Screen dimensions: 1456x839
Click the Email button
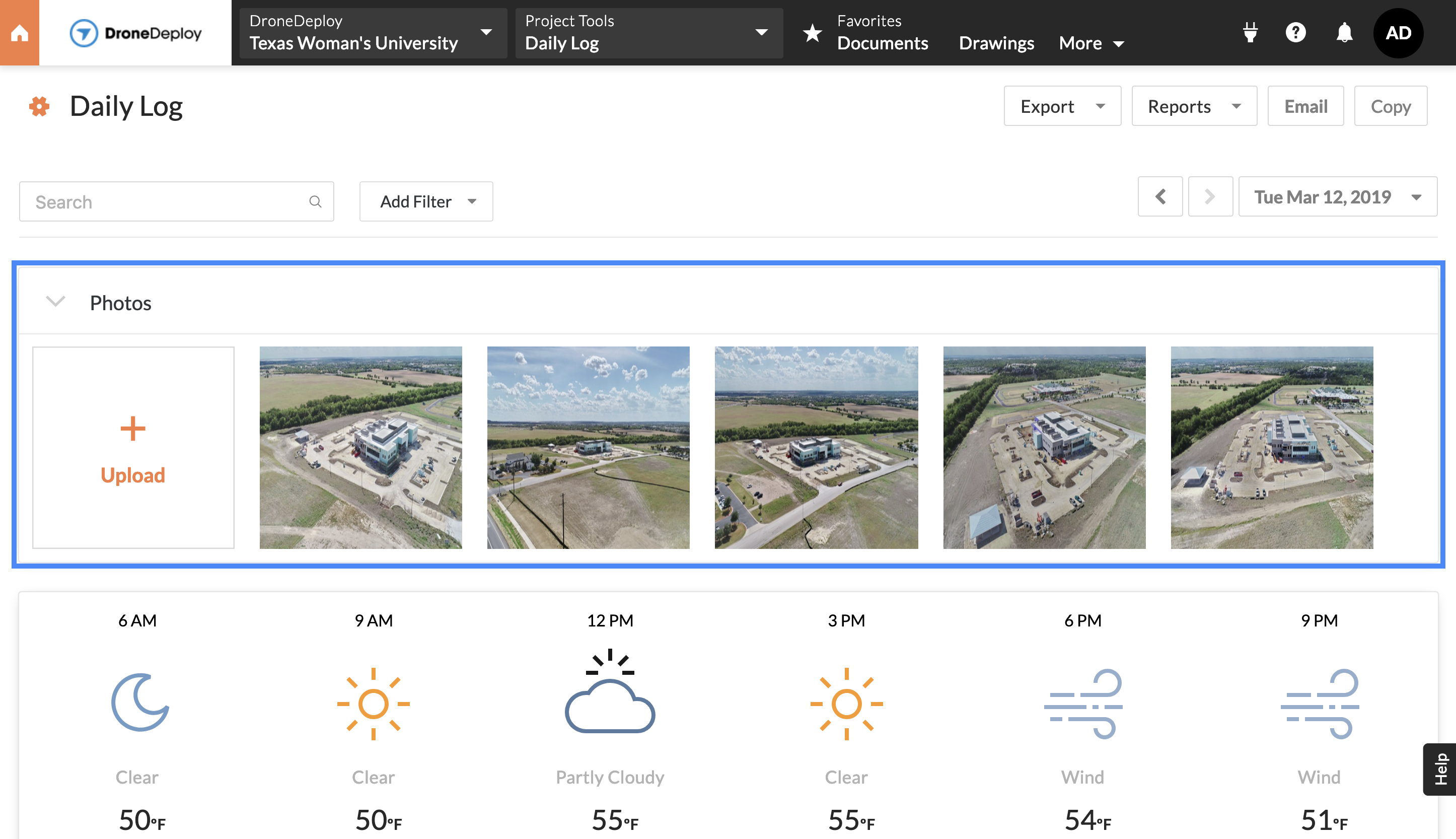tap(1305, 105)
